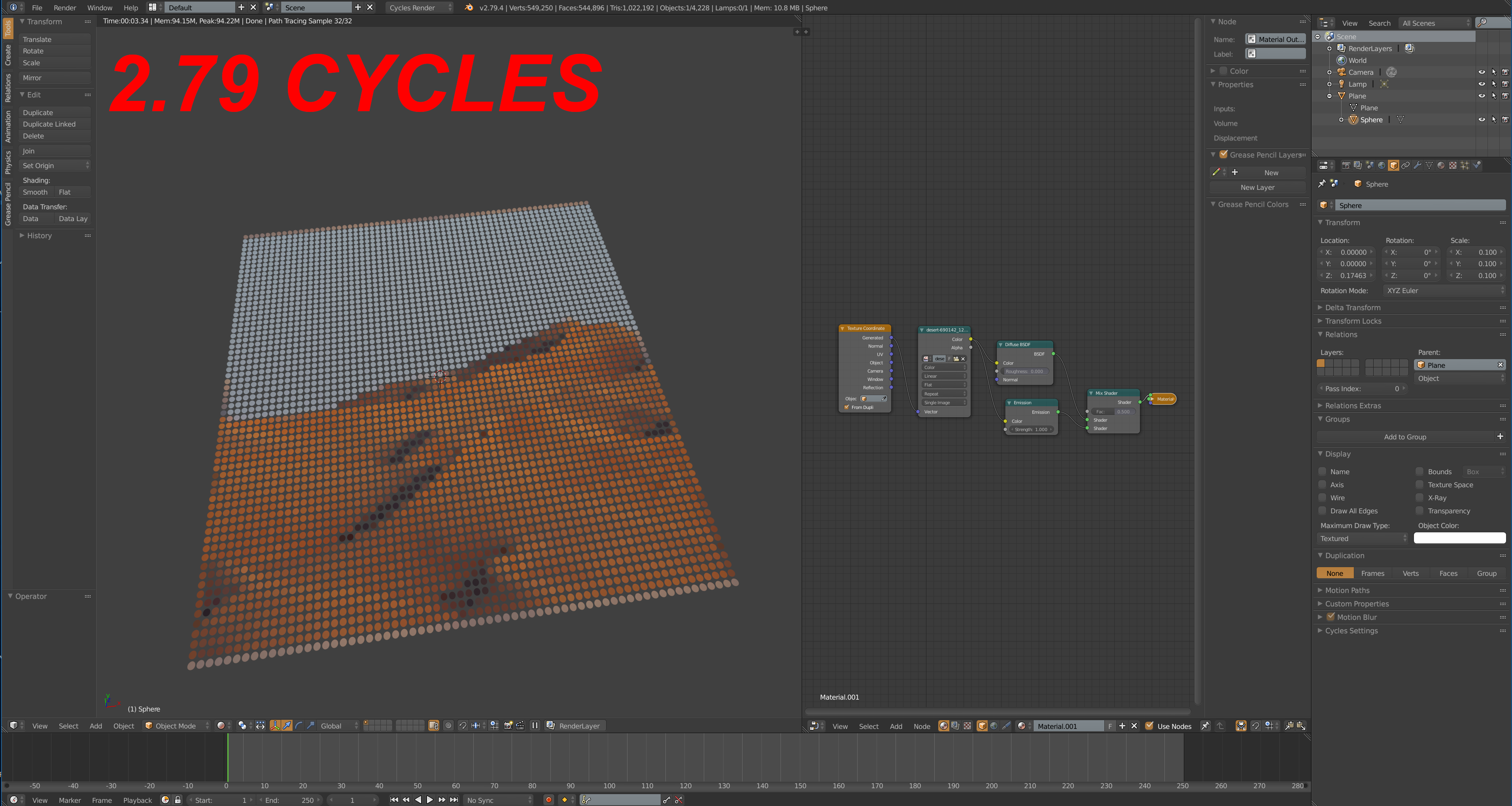1512x806 pixels.
Task: Open the World properties globe tab
Action: tap(1382, 166)
